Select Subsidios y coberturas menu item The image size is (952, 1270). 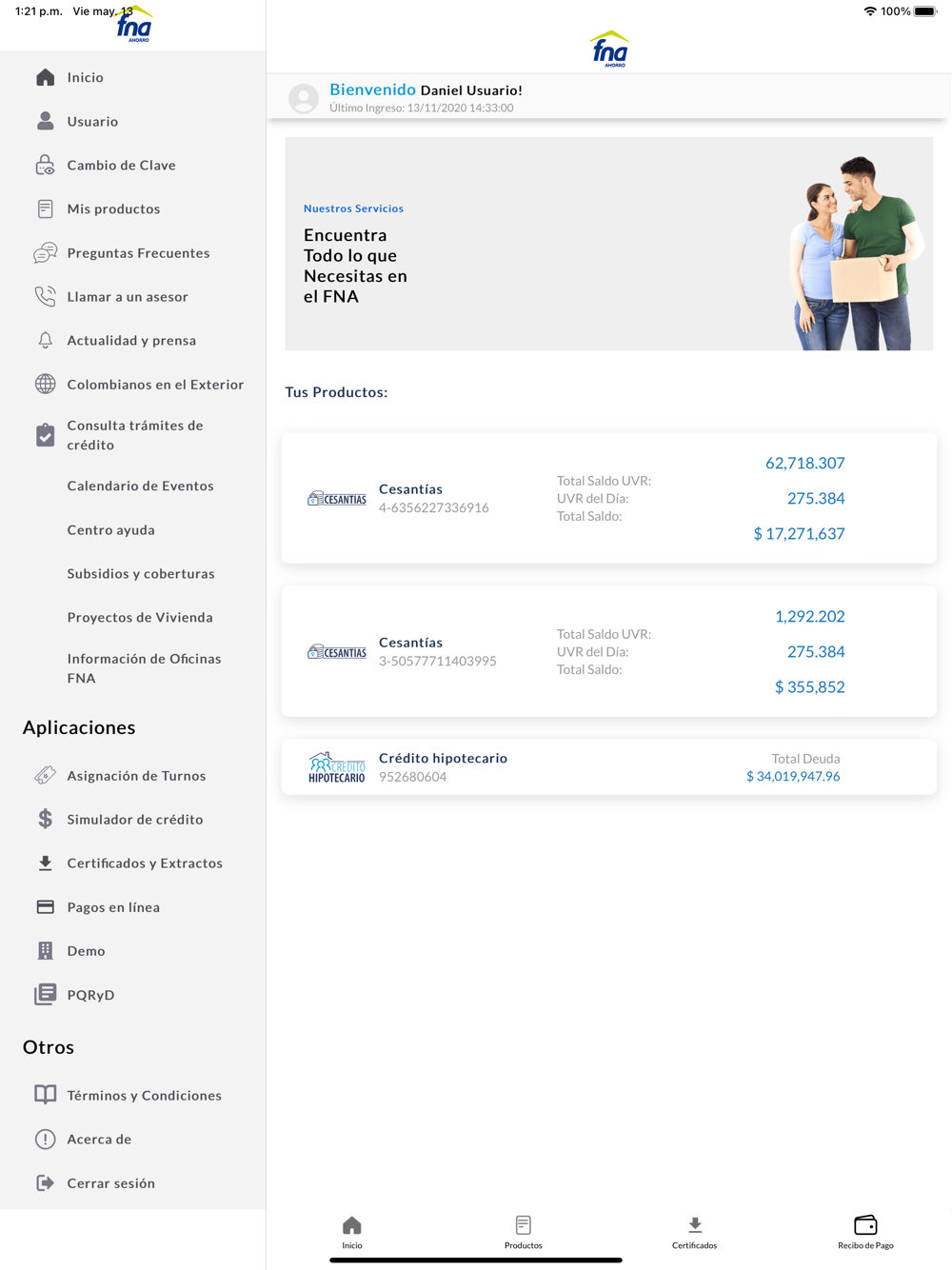(141, 573)
